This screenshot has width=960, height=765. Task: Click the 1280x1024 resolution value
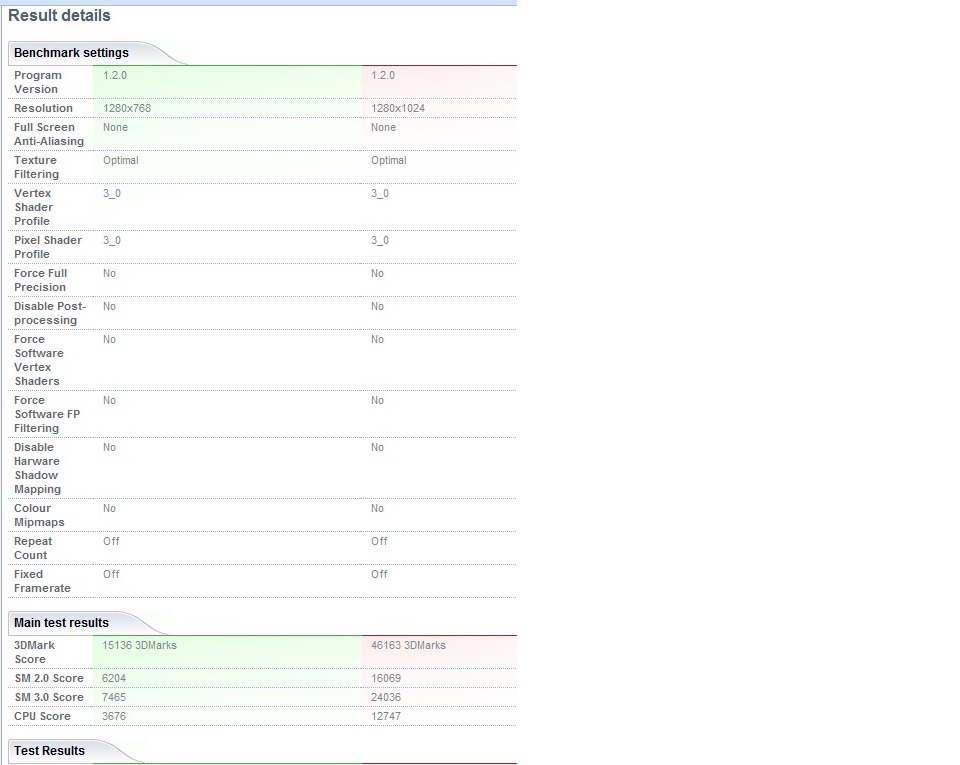click(x=398, y=108)
